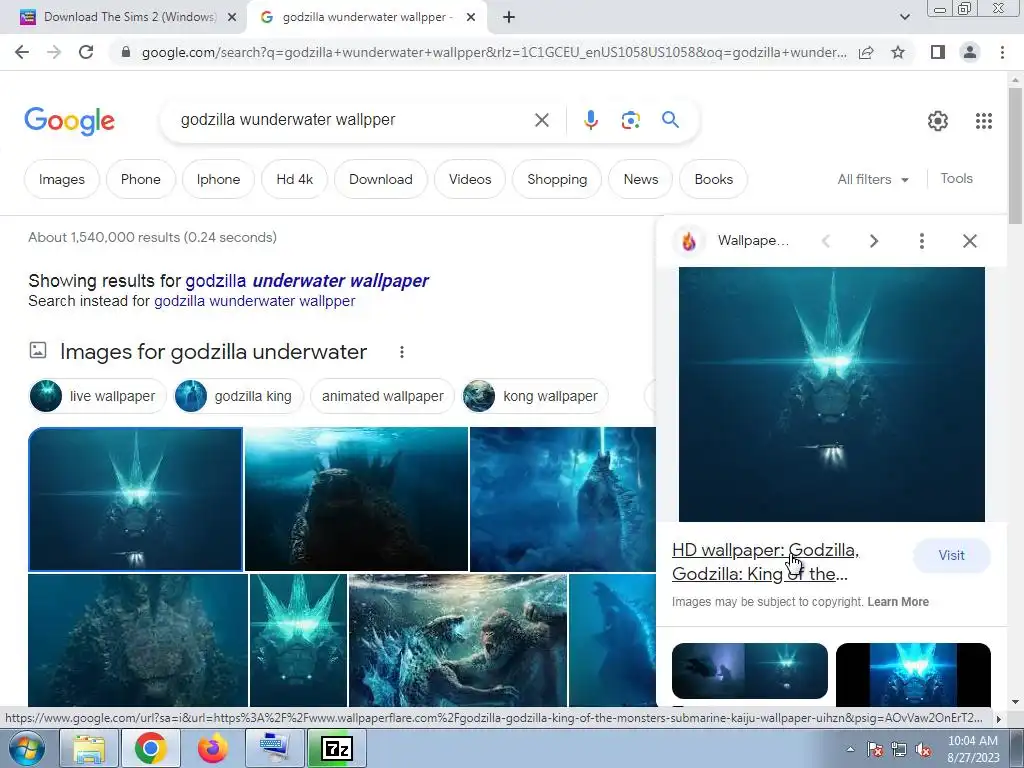Click the browser address bar URL
This screenshot has height=768, width=1024.
pos(494,52)
